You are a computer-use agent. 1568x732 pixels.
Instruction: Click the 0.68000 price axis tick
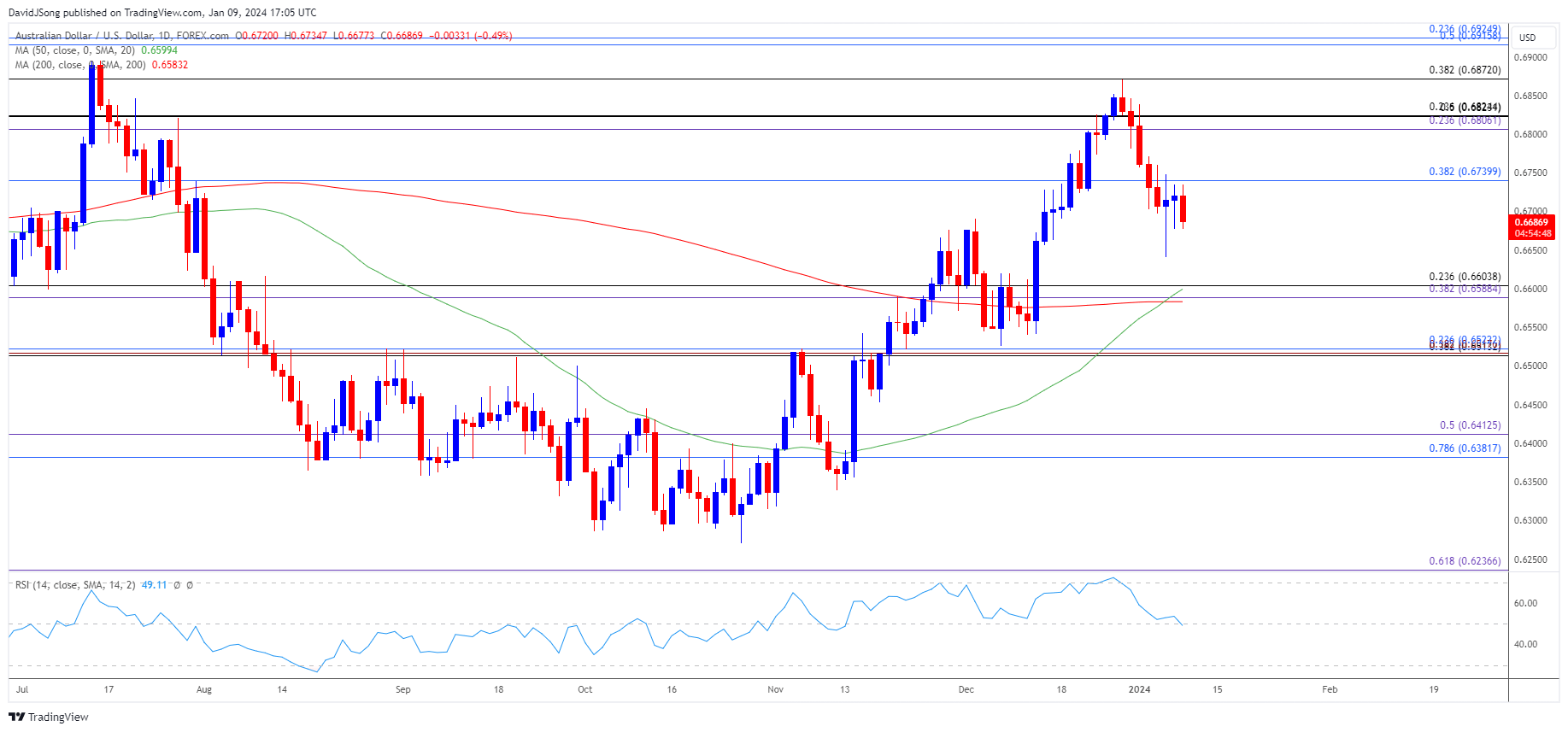click(1530, 134)
